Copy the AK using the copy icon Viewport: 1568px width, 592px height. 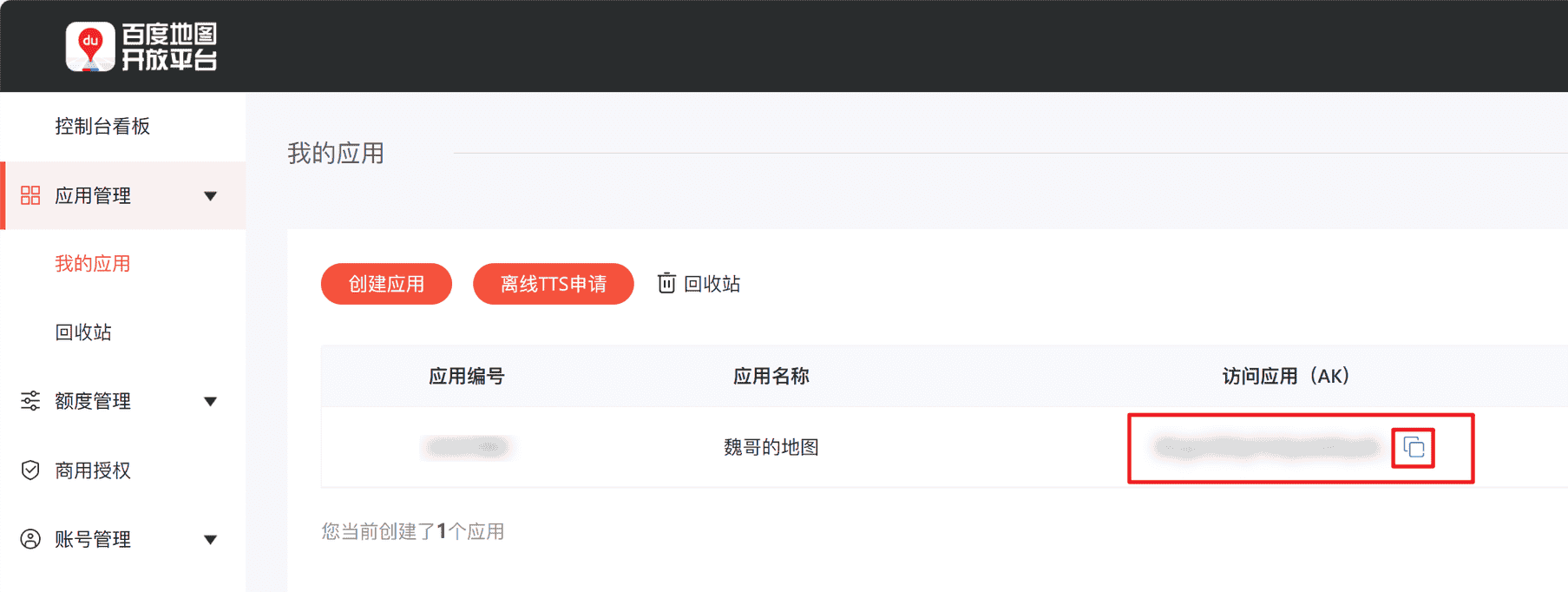click(1413, 448)
